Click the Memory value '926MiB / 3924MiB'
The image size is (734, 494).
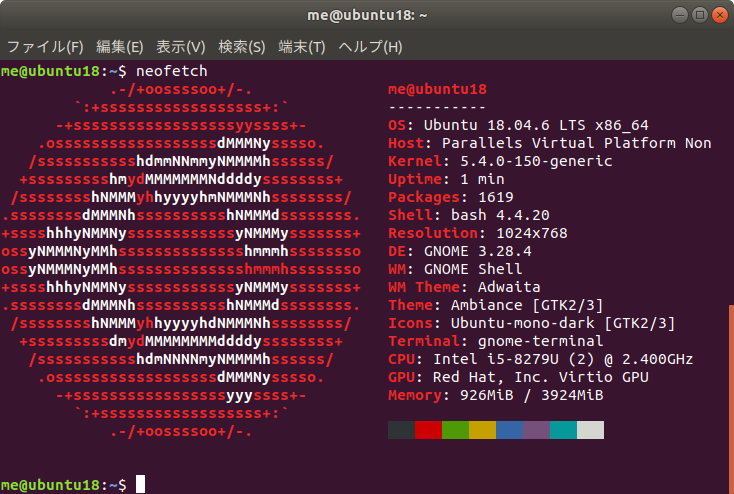pyautogui.click(x=531, y=395)
